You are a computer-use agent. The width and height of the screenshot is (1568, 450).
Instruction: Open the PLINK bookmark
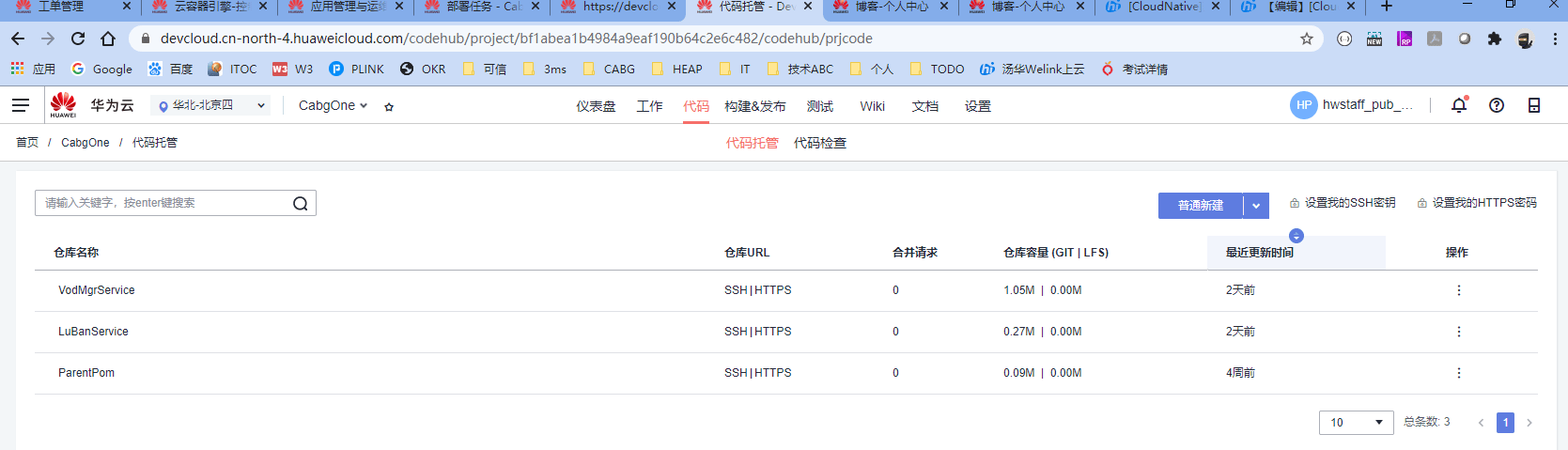(x=357, y=69)
